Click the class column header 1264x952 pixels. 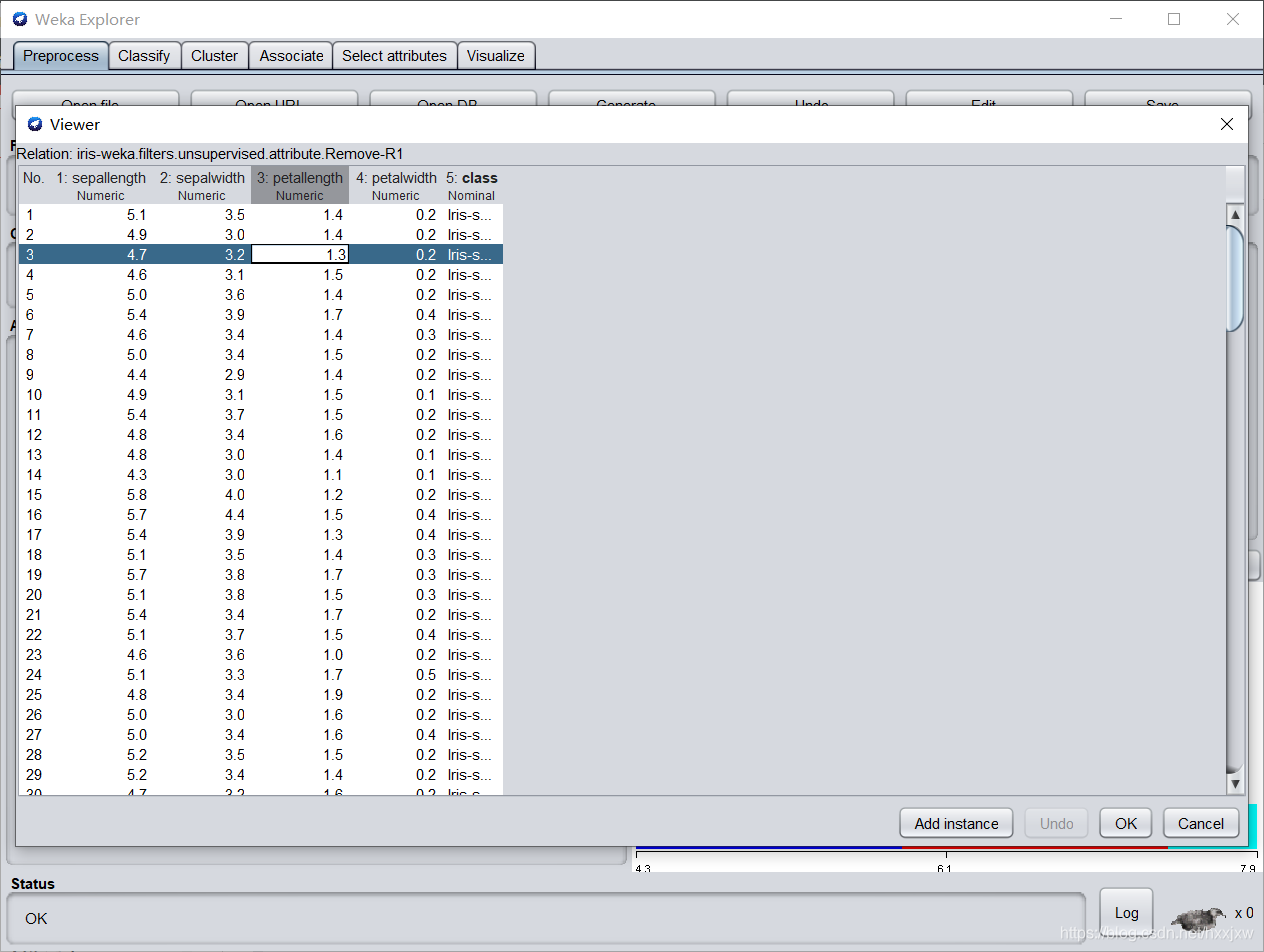(472, 186)
